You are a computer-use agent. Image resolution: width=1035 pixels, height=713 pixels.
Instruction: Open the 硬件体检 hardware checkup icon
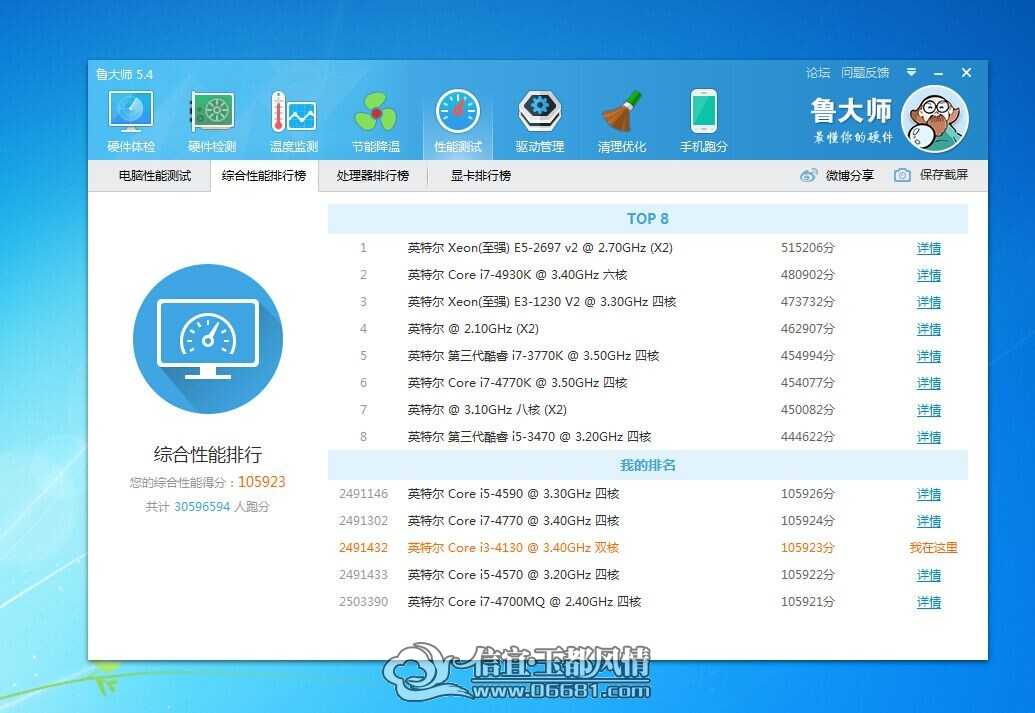(131, 111)
